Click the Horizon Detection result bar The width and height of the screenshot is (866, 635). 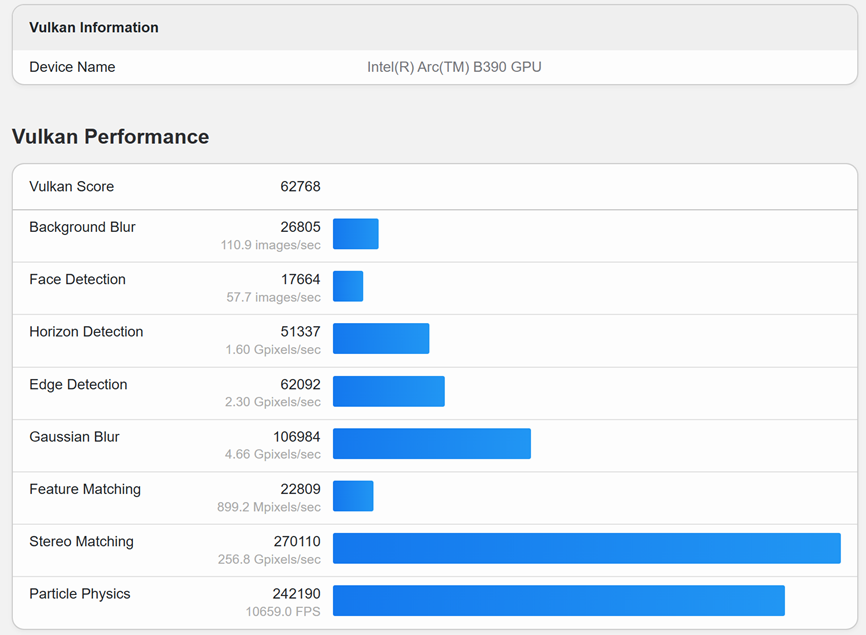tap(380, 338)
